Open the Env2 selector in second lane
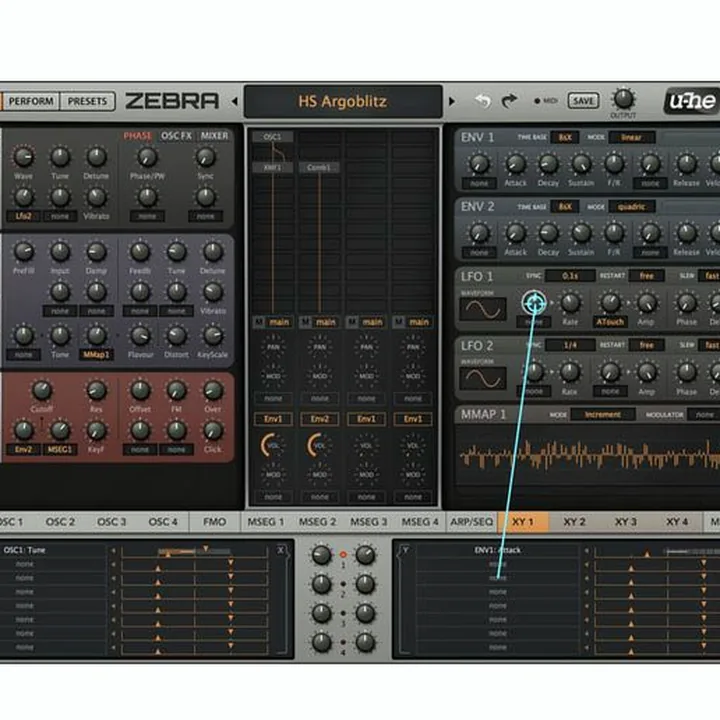Viewport: 720px width, 720px height. click(x=319, y=419)
